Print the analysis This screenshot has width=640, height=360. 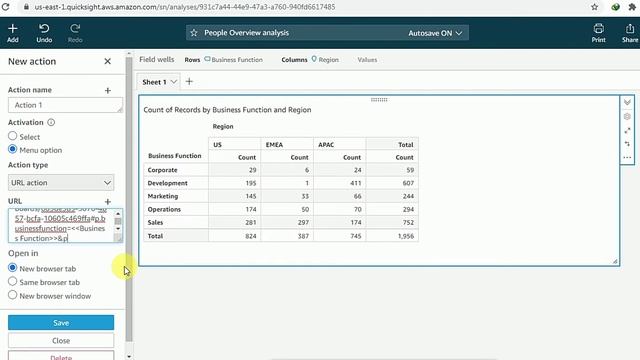(x=598, y=33)
